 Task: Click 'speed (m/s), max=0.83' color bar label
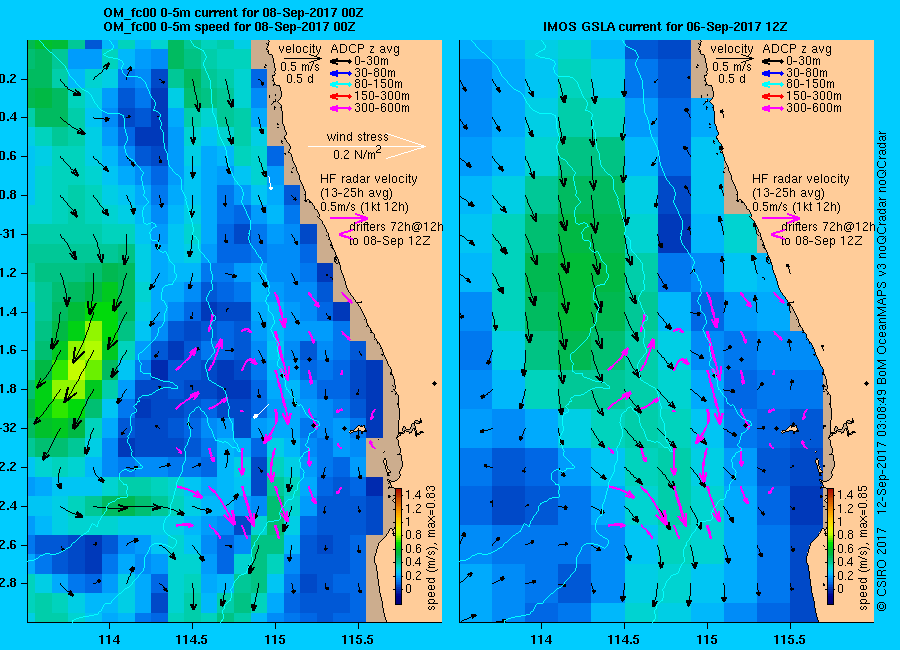(431, 548)
